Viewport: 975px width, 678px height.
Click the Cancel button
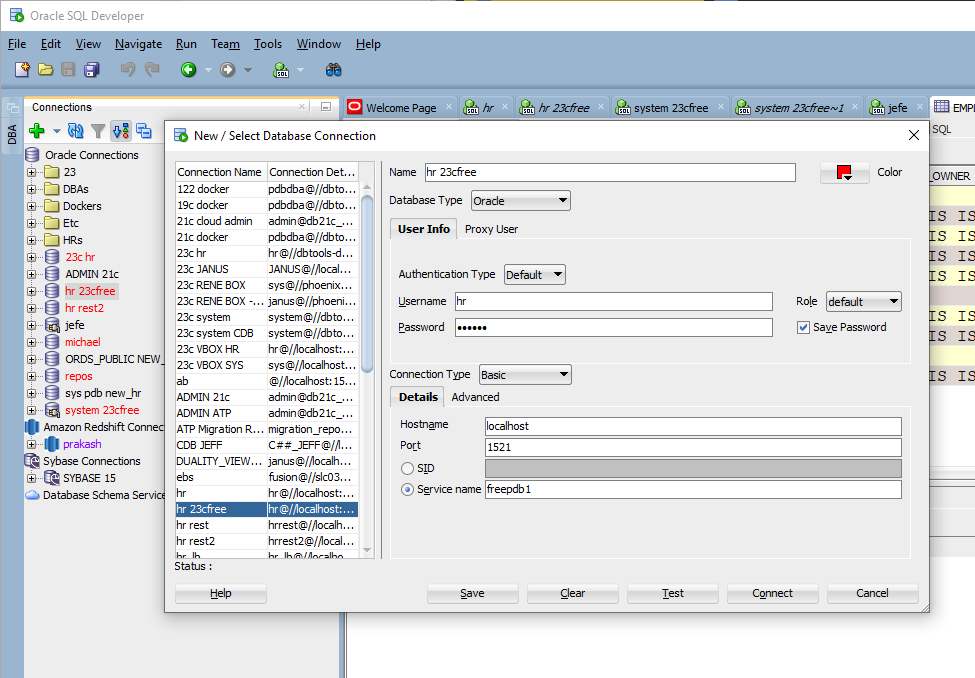click(872, 593)
